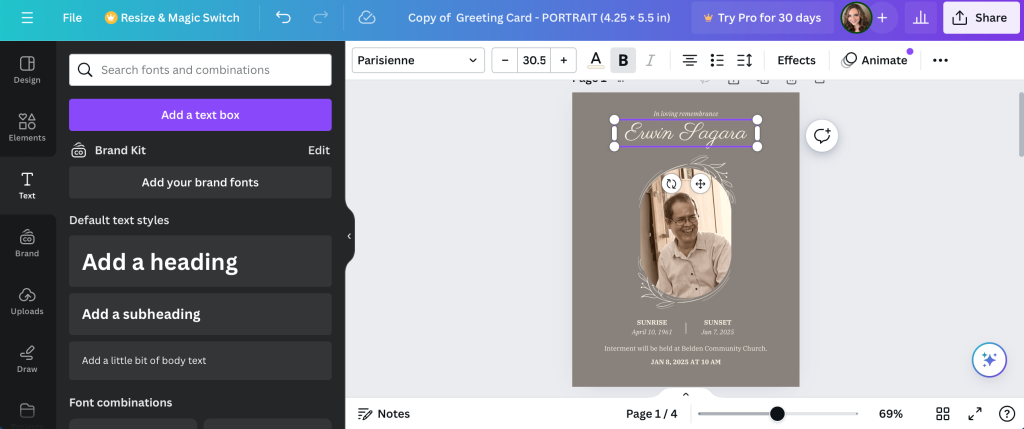Toggle bulleted list formatting
The image size is (1024, 429).
click(x=717, y=60)
